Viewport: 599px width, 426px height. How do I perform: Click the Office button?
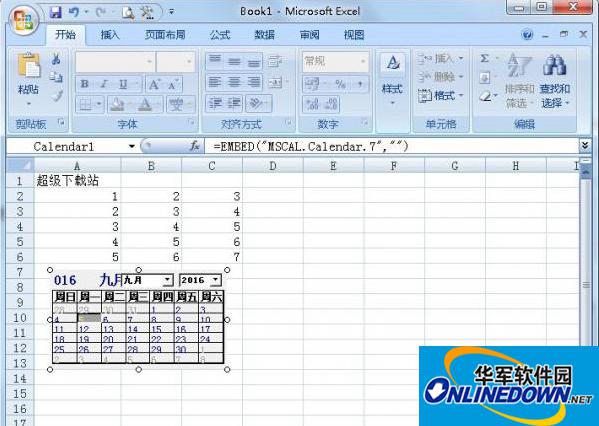pos(24,20)
